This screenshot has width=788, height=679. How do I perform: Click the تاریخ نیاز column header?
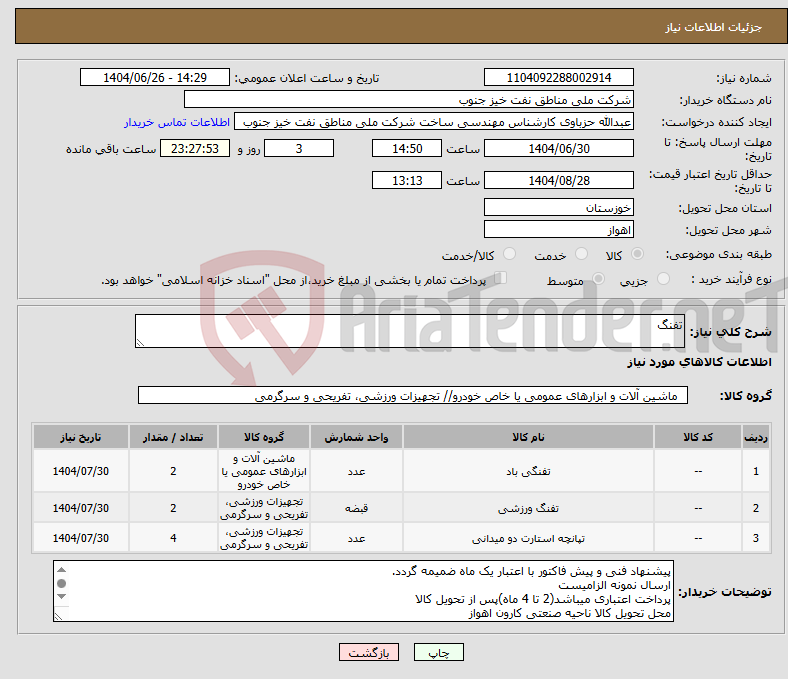pos(80,437)
